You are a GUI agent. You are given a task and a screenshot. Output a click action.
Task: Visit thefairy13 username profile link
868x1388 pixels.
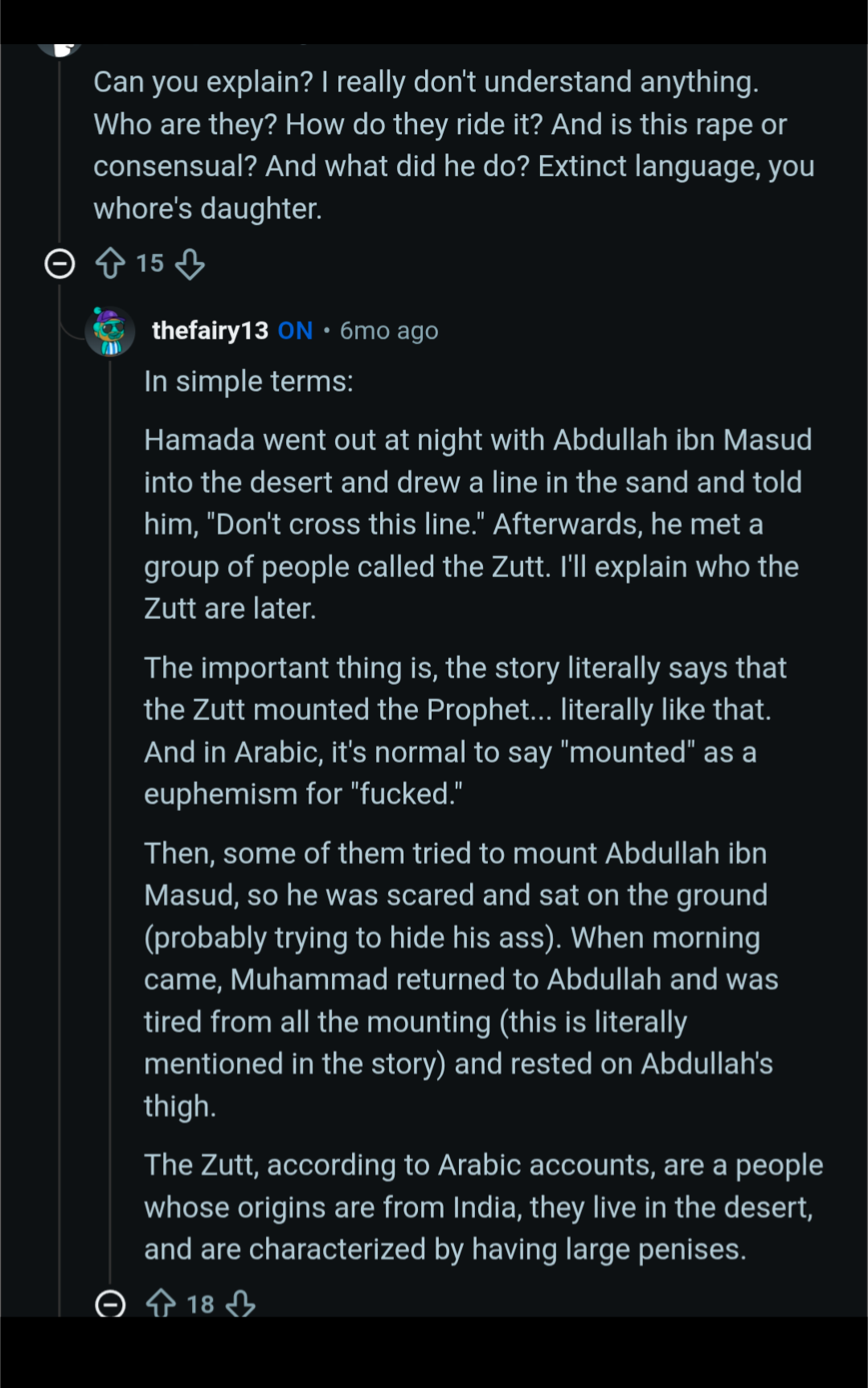(210, 330)
